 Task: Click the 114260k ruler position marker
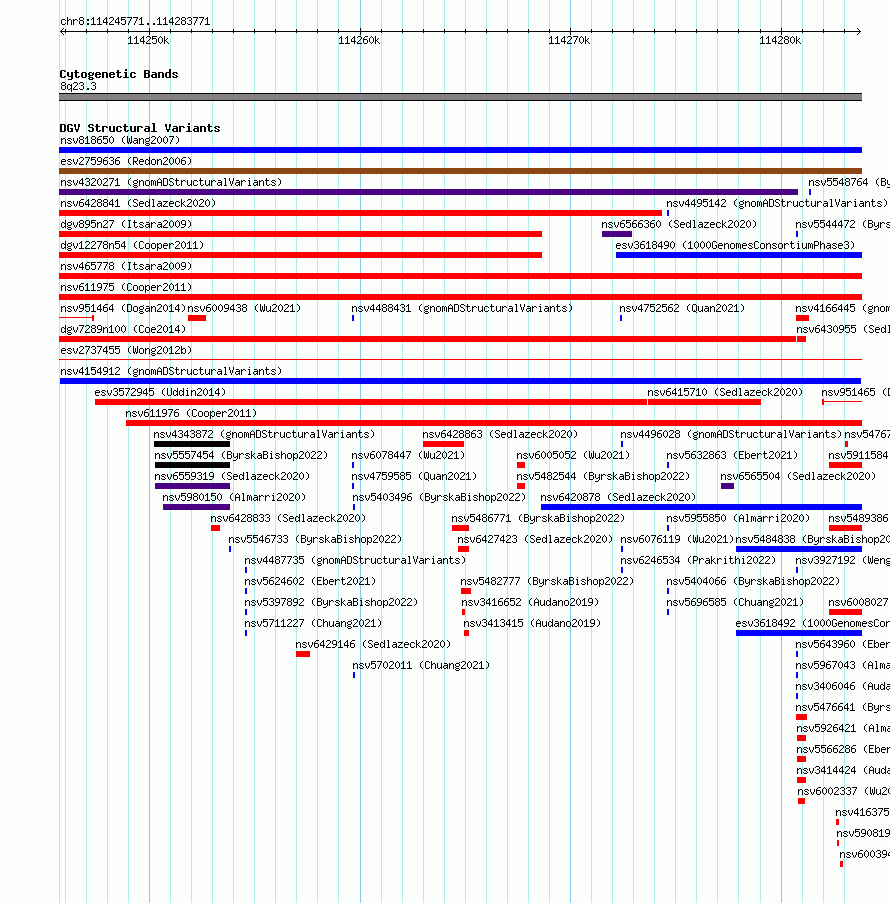point(359,40)
